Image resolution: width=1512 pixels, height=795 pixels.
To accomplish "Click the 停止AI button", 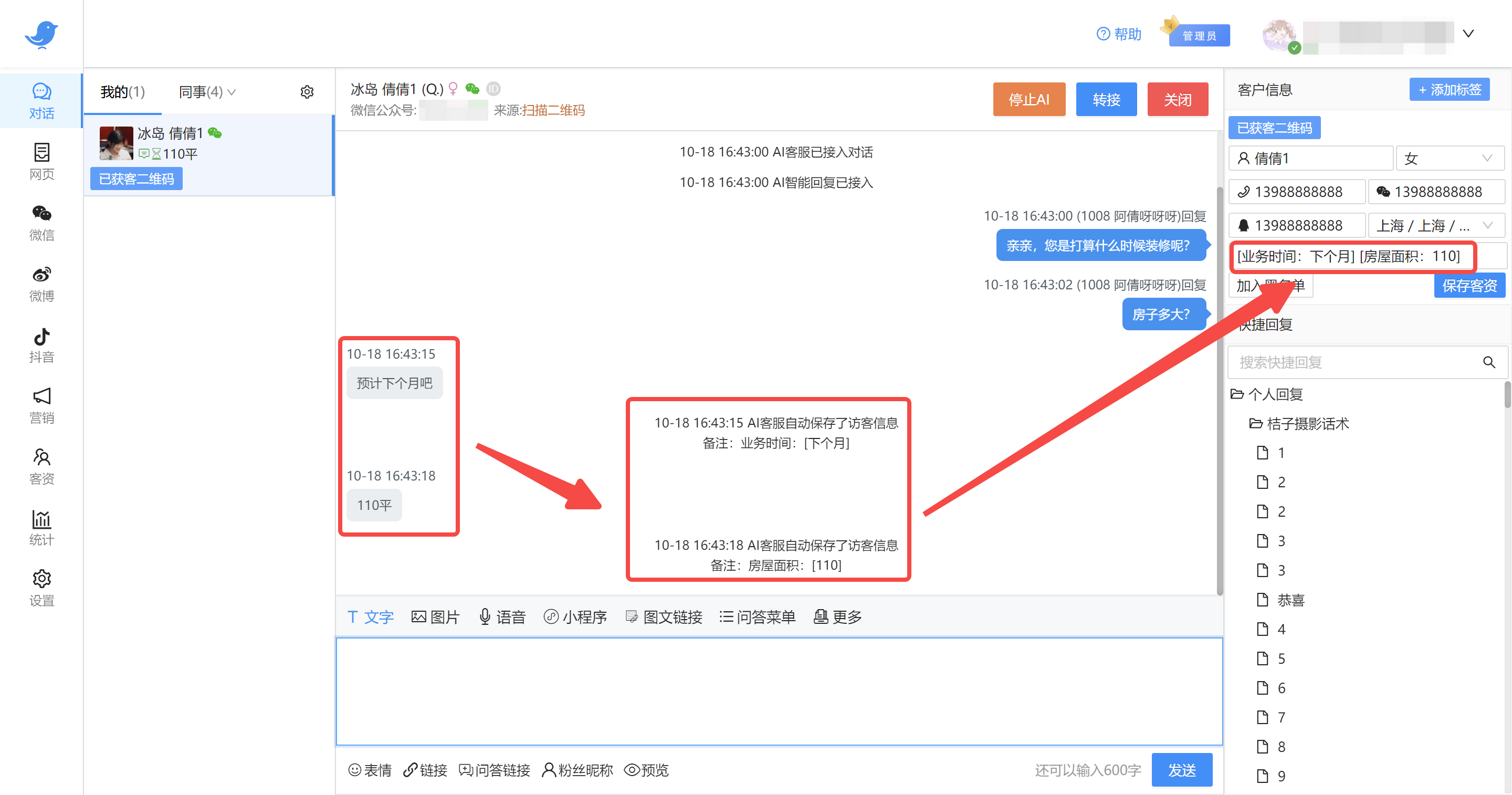I will coord(1028,100).
